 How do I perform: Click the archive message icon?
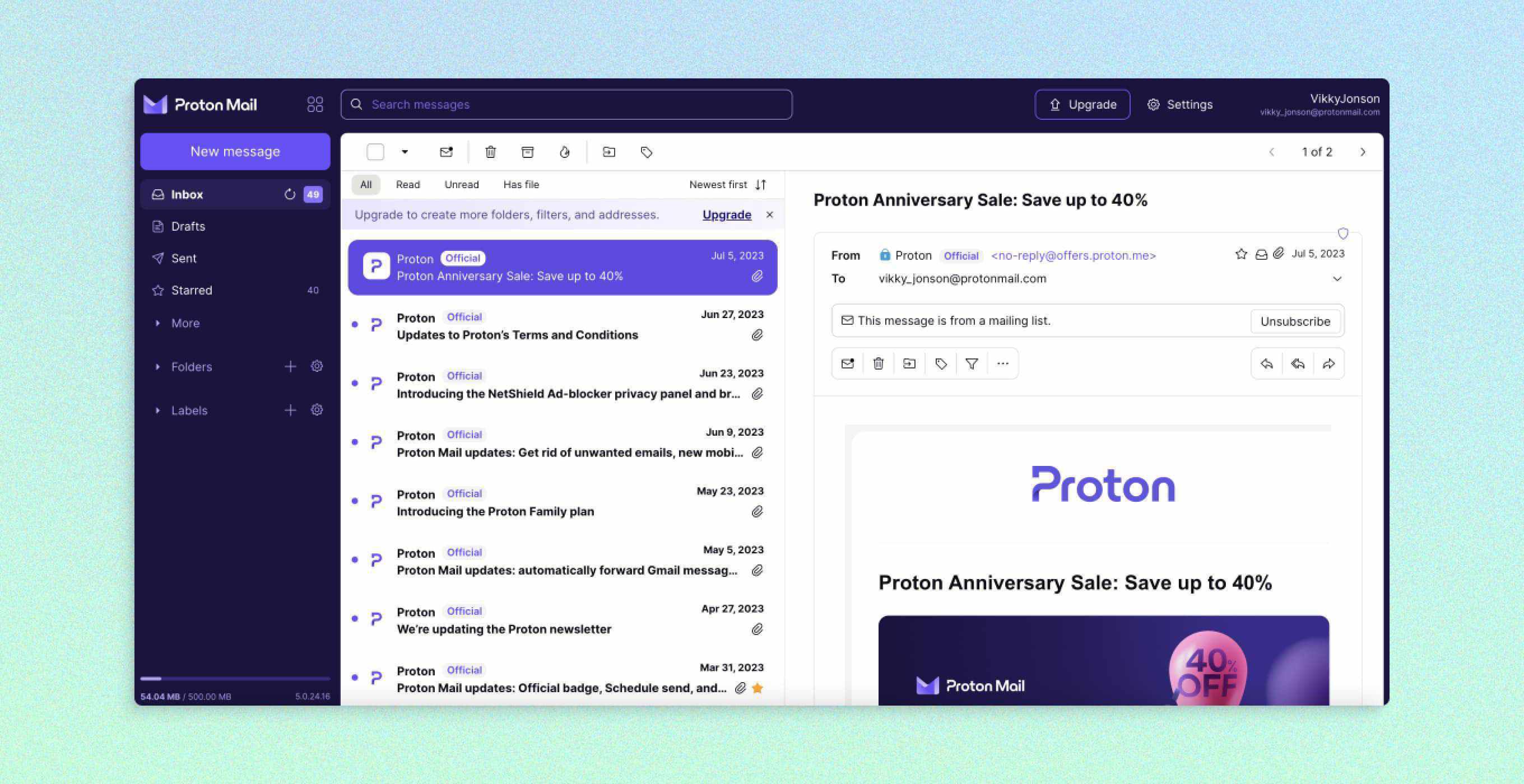[x=527, y=151]
